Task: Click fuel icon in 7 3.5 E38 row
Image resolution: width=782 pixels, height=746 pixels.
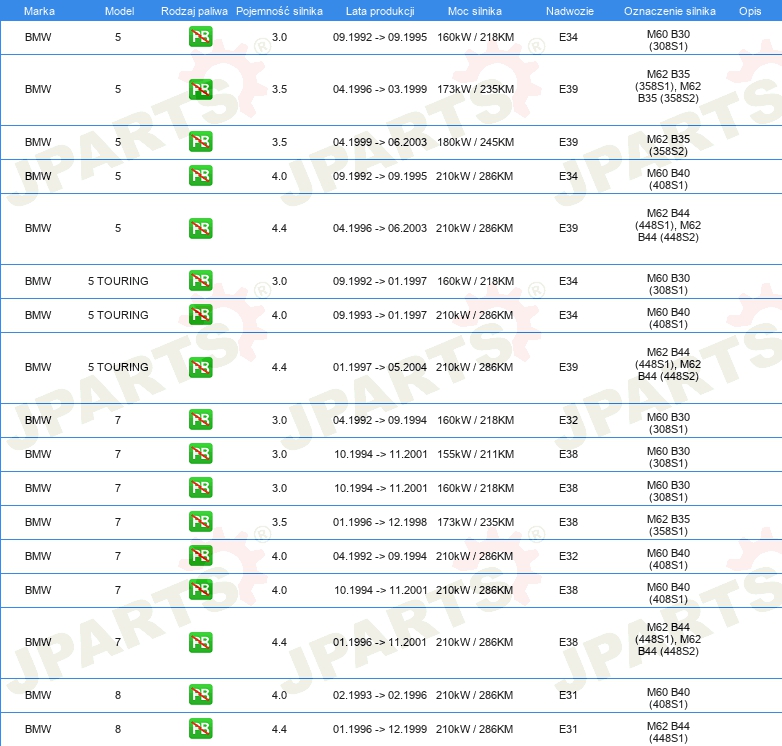Action: pos(200,522)
